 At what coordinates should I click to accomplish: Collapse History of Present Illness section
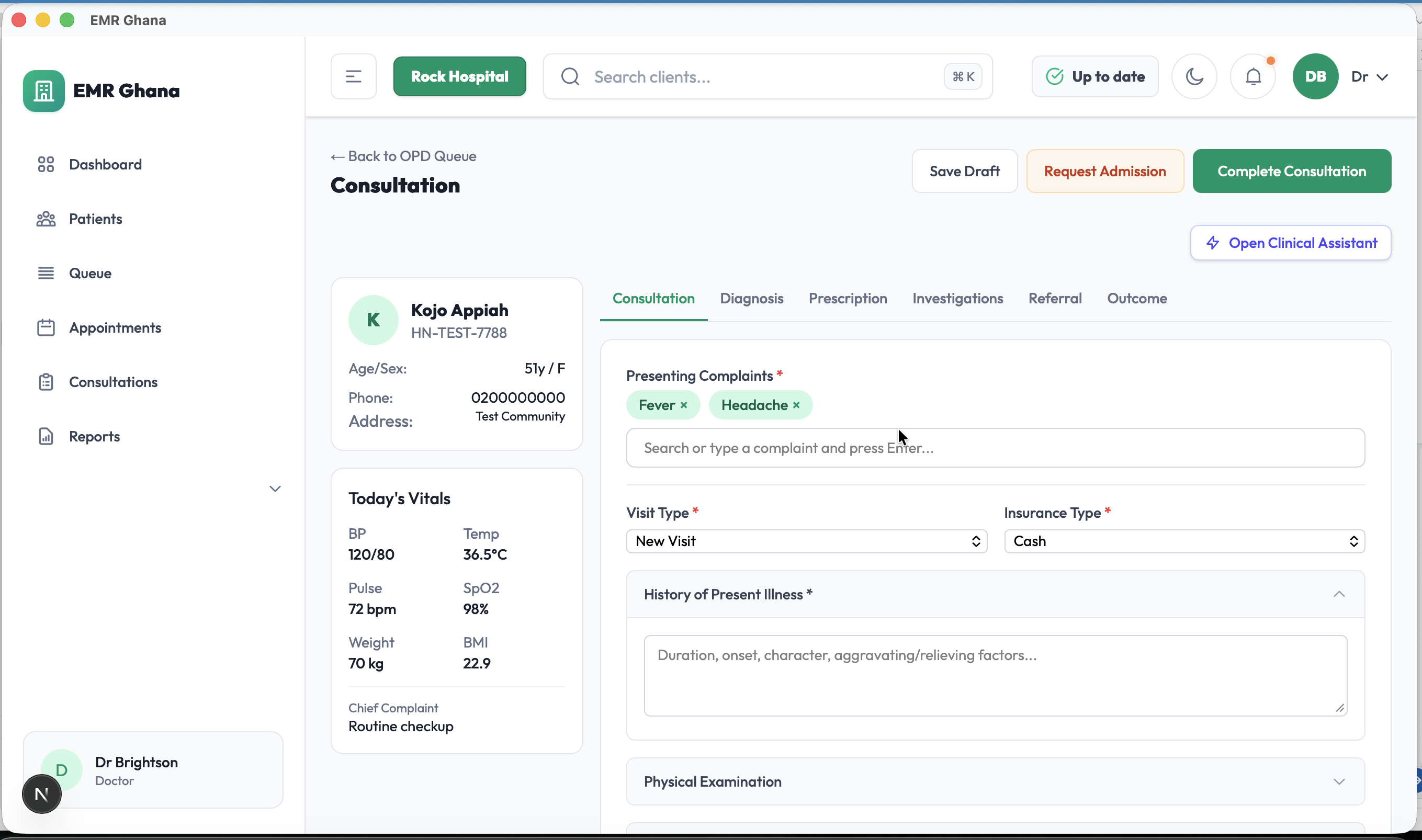pos(1338,594)
